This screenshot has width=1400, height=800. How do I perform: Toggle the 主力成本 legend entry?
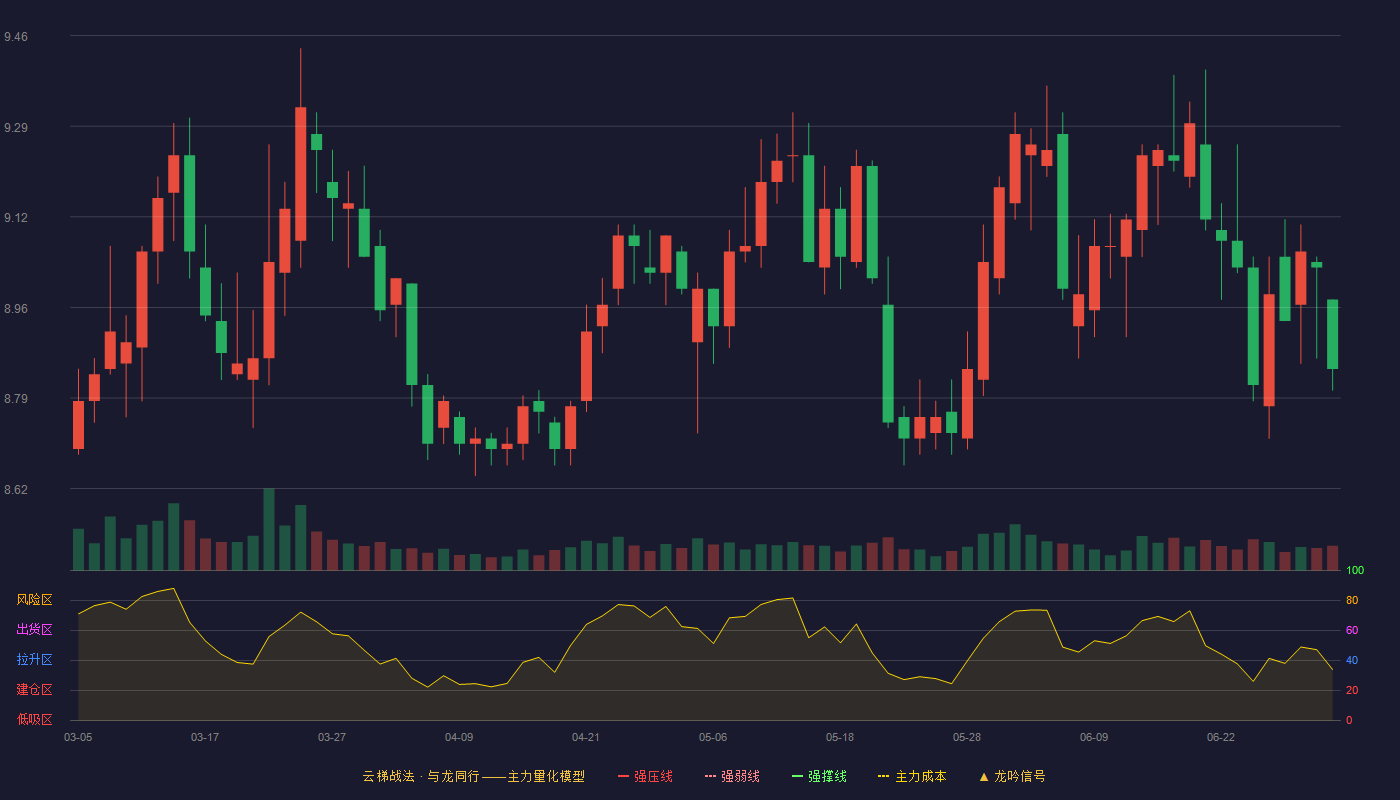pos(912,776)
